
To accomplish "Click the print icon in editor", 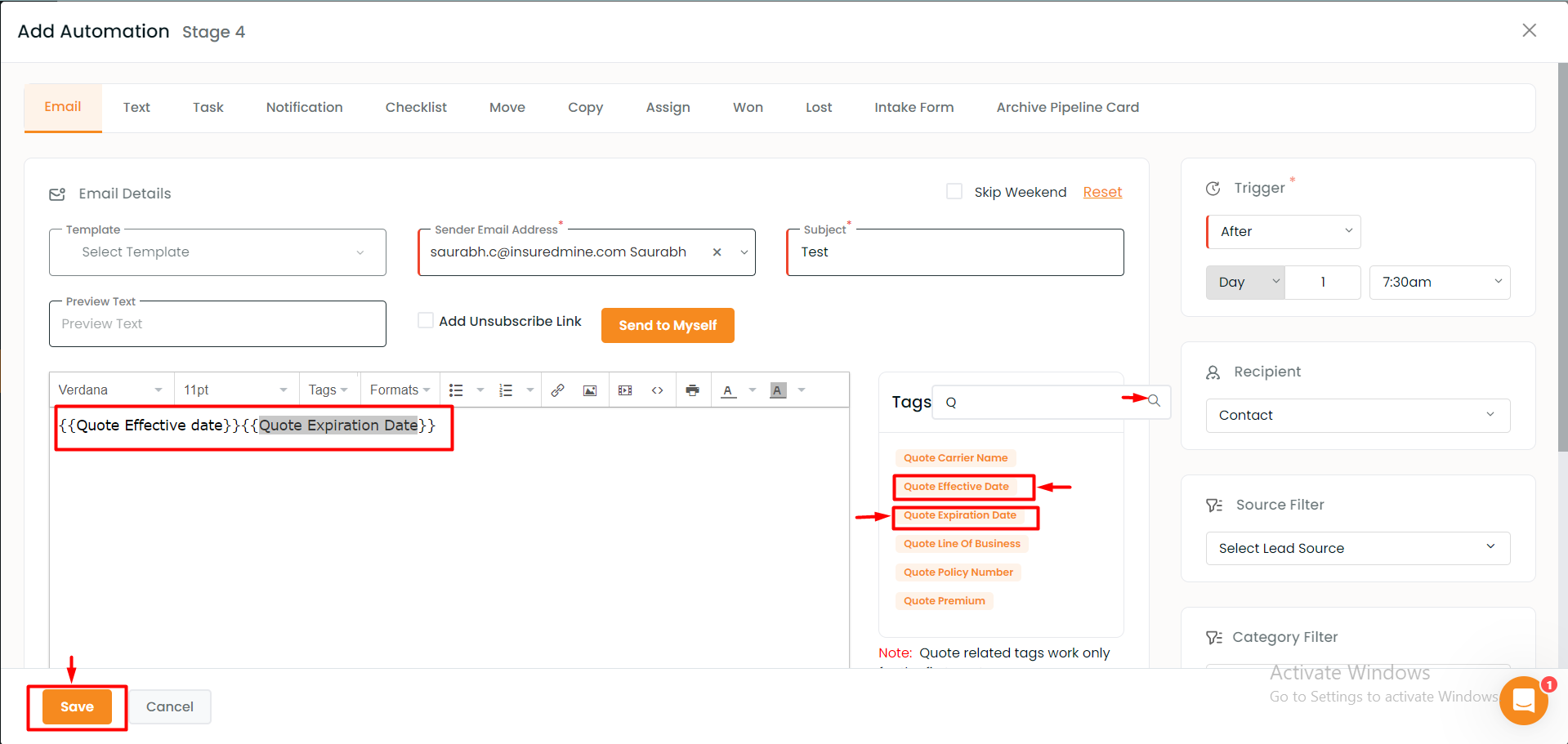I will (x=692, y=390).
